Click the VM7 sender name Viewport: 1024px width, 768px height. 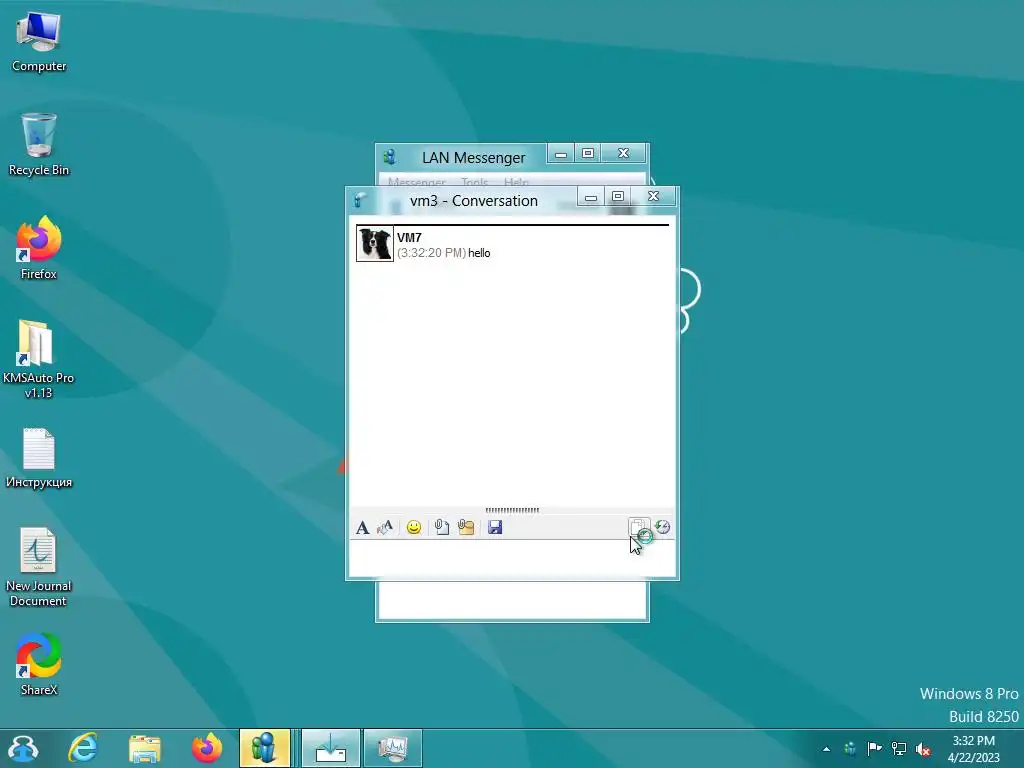click(x=409, y=238)
